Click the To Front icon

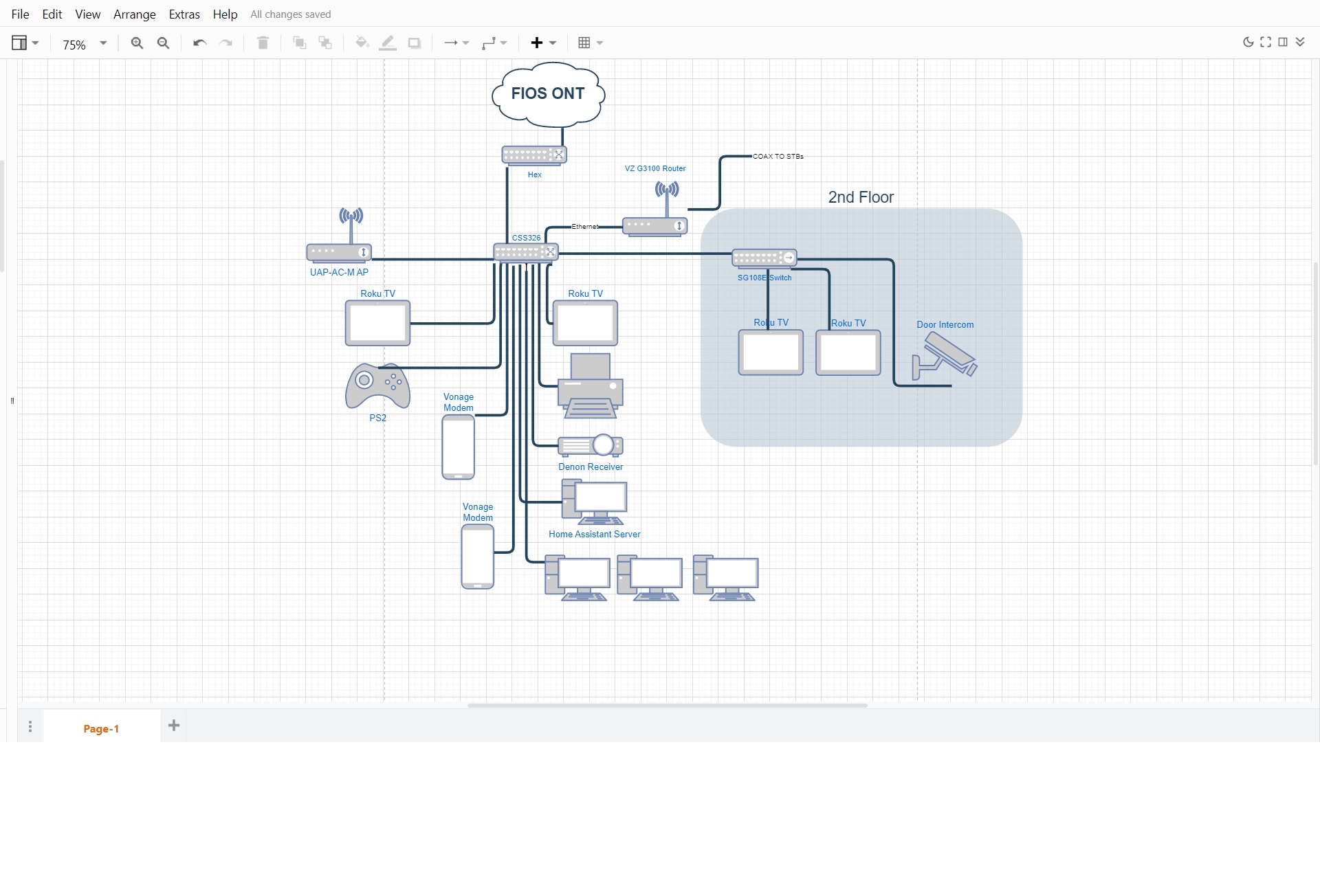pyautogui.click(x=299, y=43)
